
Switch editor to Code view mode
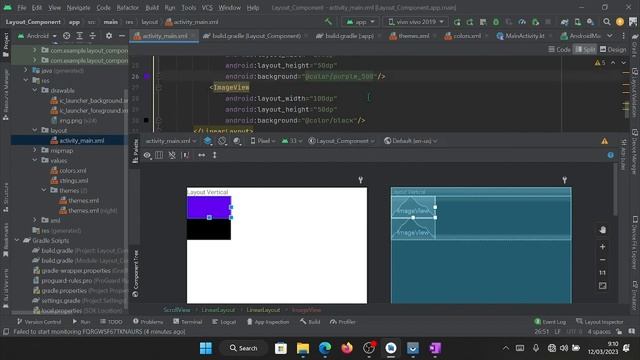(559, 49)
